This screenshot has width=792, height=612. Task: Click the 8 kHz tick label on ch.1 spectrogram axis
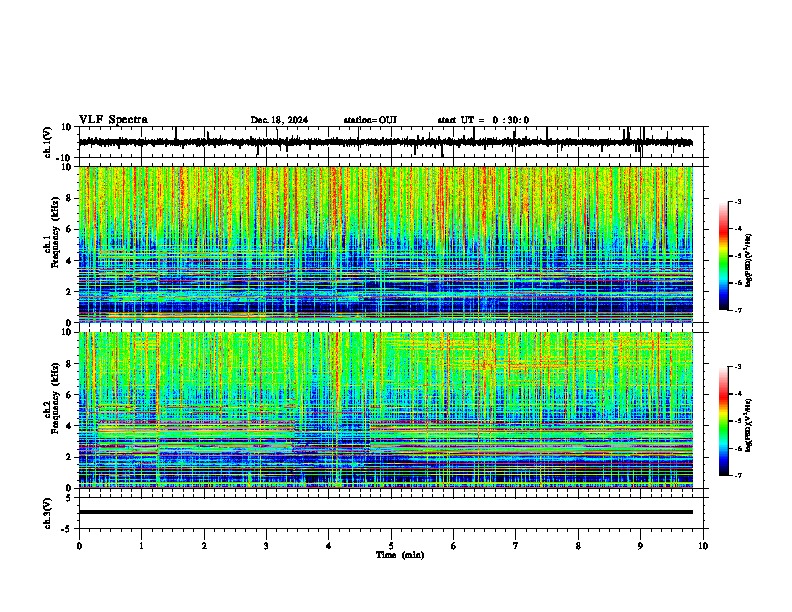[x=69, y=198]
